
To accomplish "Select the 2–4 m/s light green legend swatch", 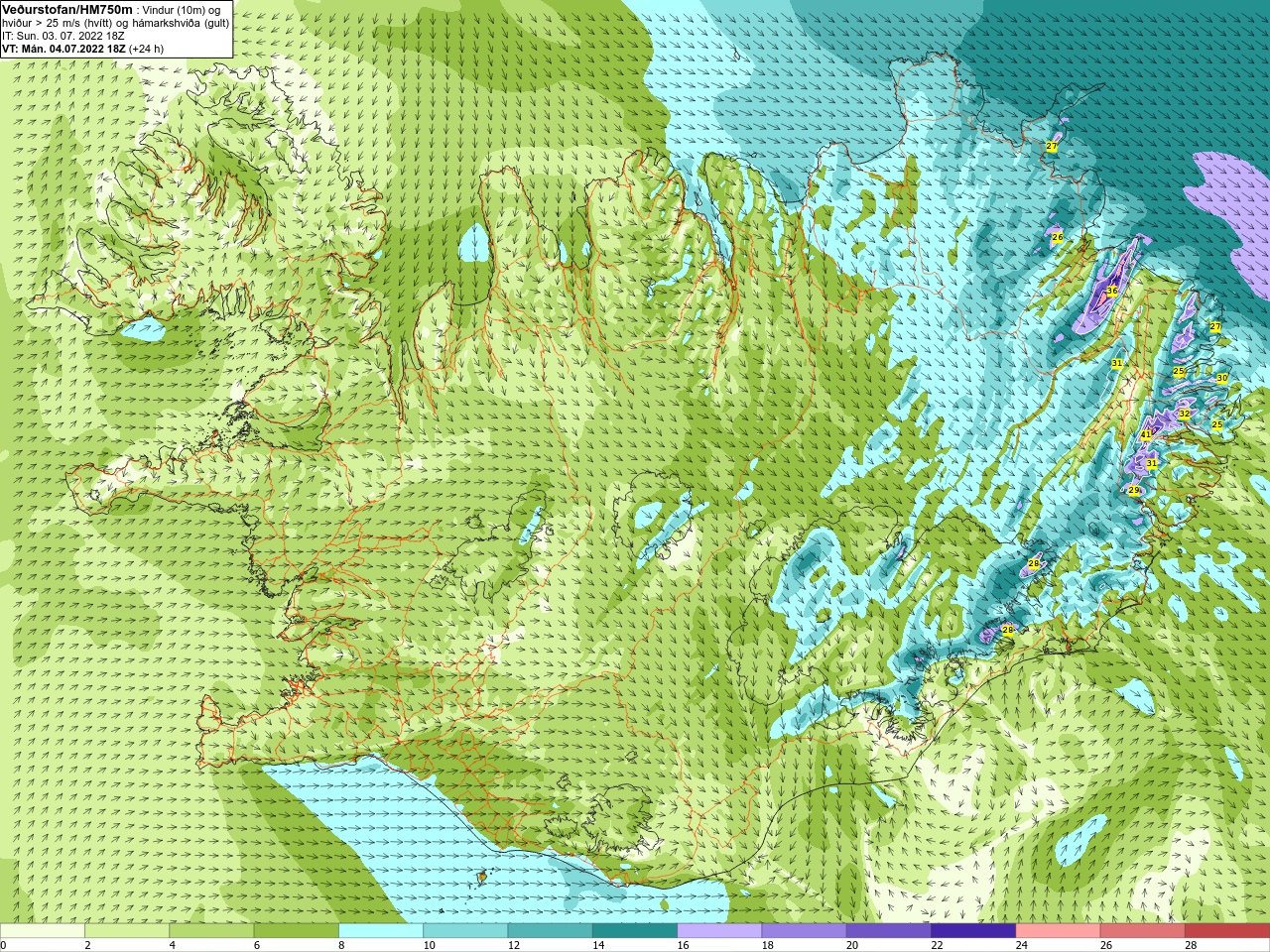I will pyautogui.click(x=127, y=931).
